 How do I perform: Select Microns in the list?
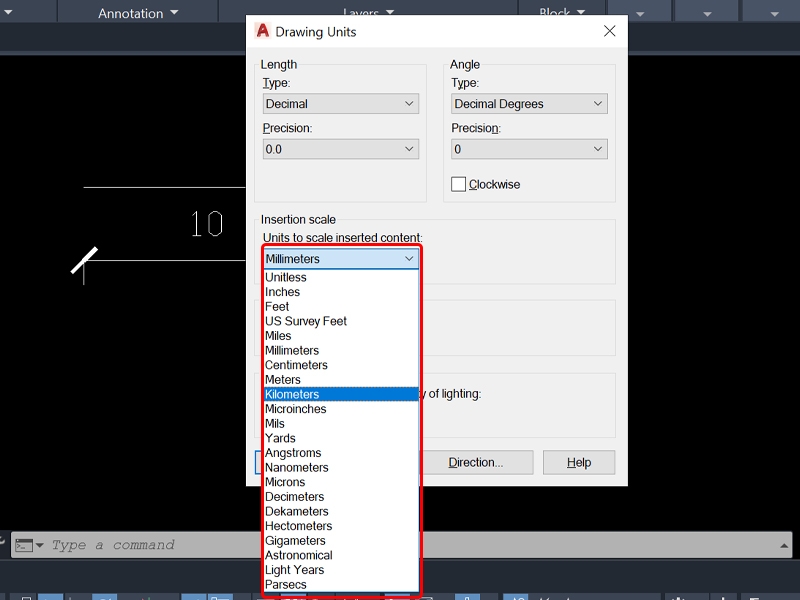[x=341, y=482]
